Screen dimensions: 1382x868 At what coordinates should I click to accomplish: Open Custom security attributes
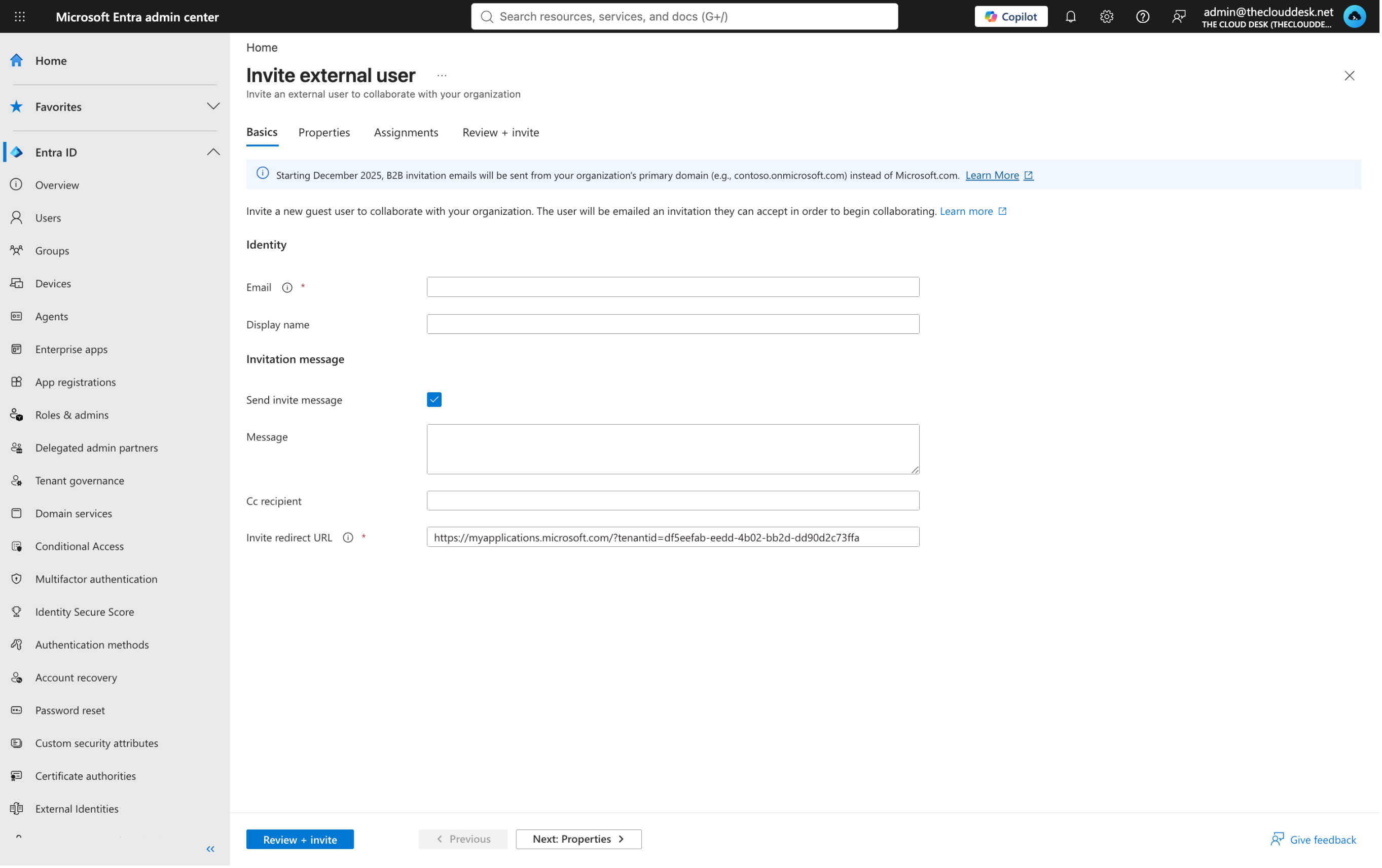click(x=96, y=742)
